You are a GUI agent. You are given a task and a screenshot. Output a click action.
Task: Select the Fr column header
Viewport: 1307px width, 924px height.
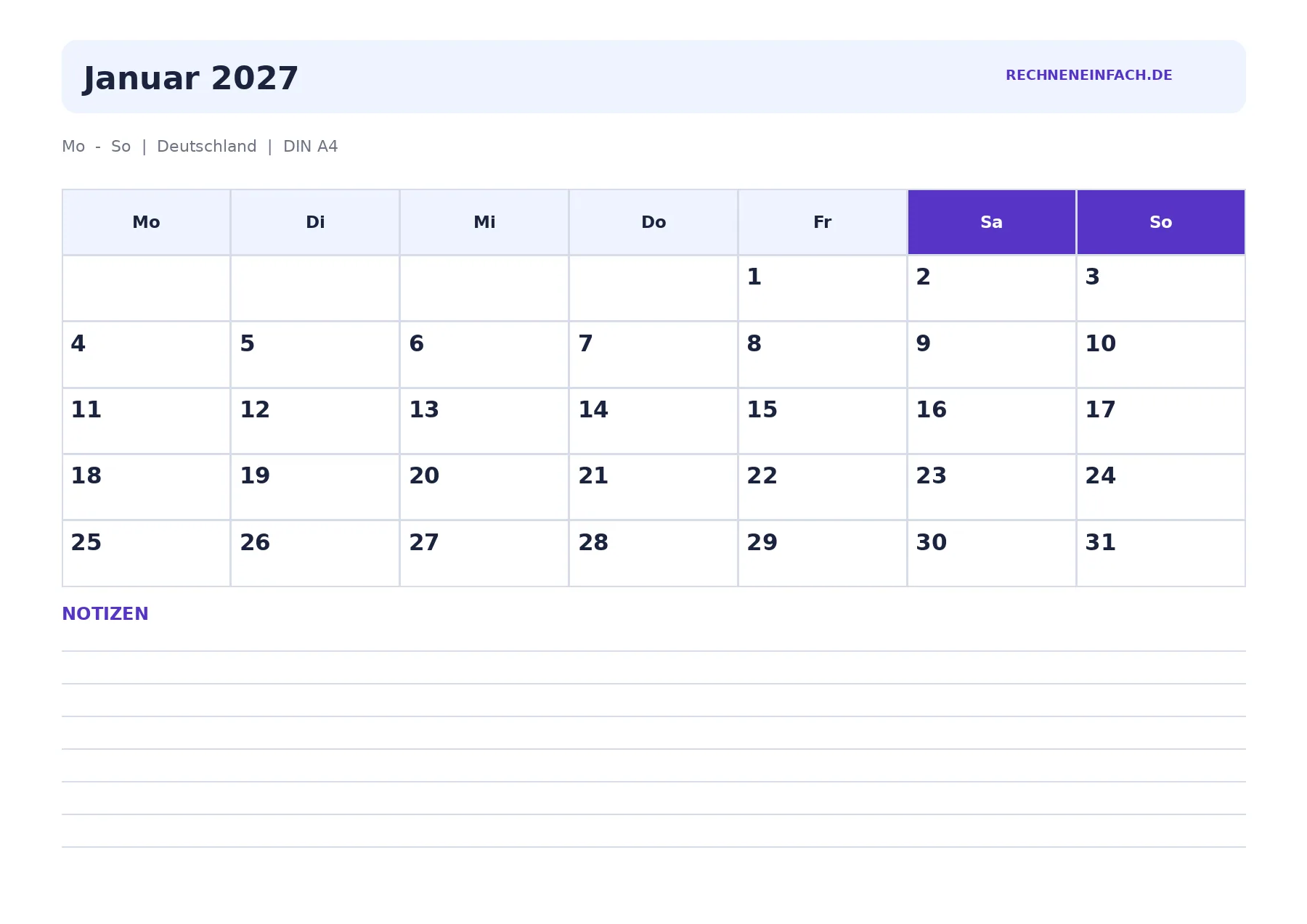tap(823, 222)
